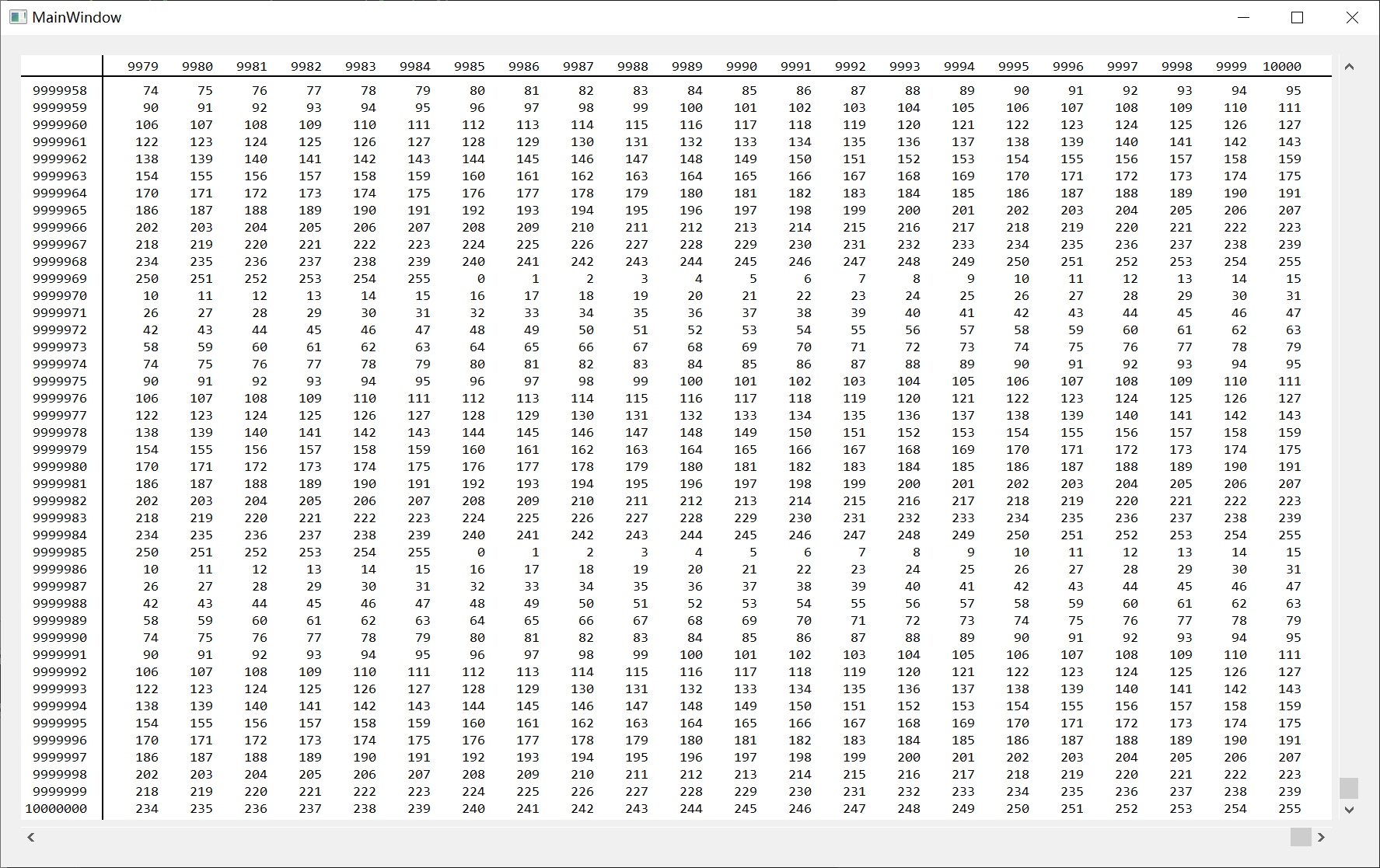Click cell 0 in row 9999969, column 9985
1380x868 pixels.
pos(481,279)
